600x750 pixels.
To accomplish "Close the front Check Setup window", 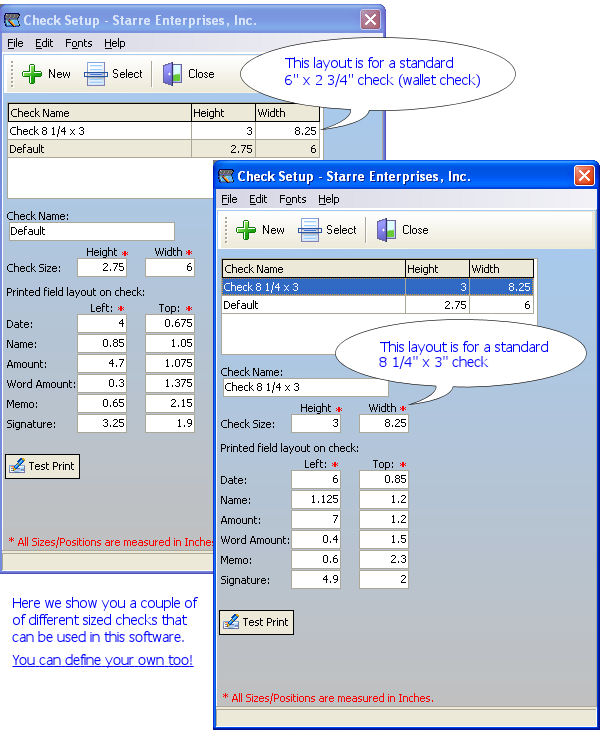I will [584, 176].
